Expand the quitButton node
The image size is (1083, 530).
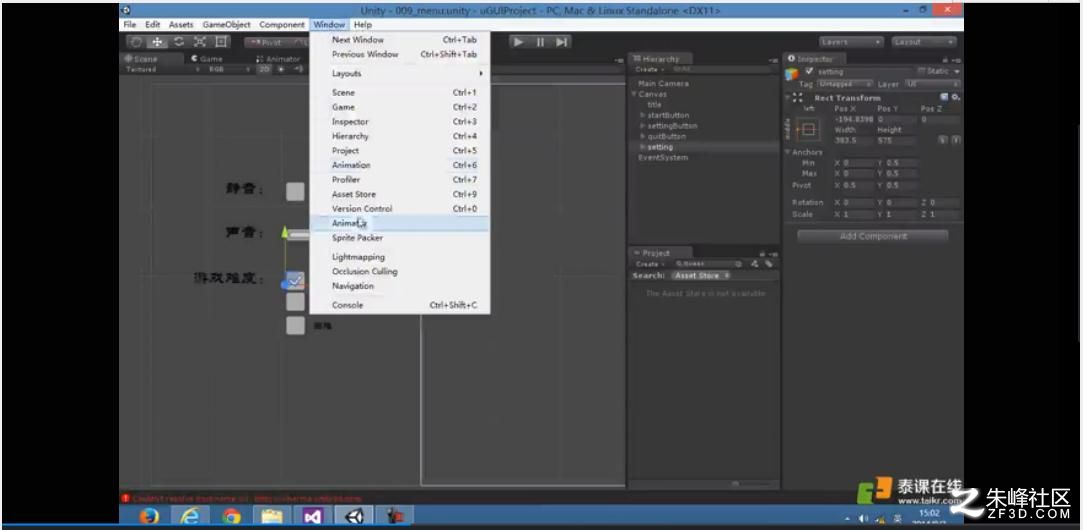point(643,137)
